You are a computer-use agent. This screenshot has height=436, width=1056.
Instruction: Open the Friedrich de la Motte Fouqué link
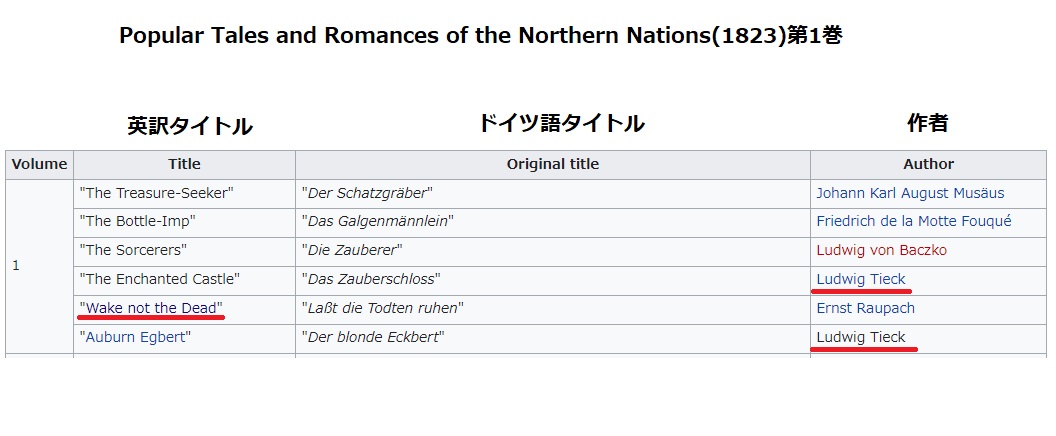tap(914, 222)
